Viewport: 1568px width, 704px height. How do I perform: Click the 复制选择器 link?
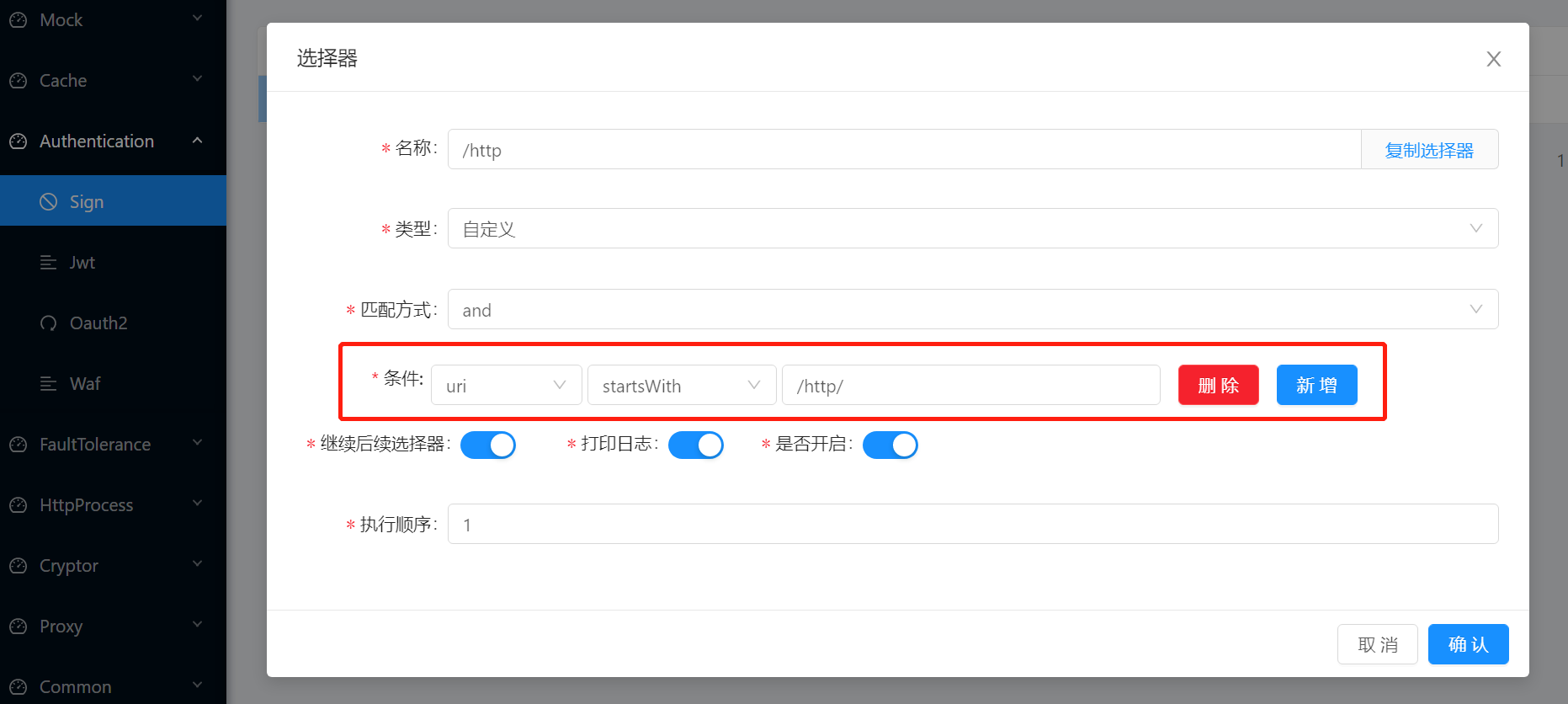click(1429, 150)
